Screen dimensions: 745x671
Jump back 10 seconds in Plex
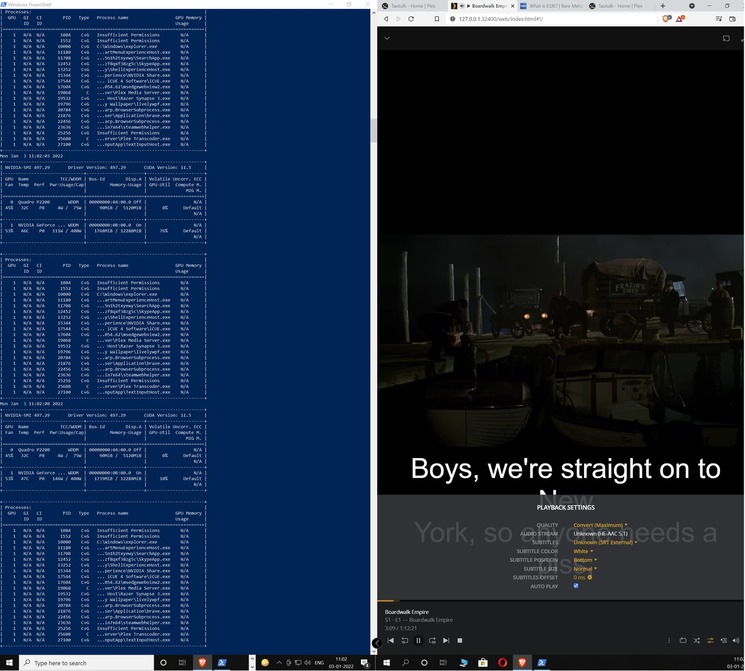point(404,641)
